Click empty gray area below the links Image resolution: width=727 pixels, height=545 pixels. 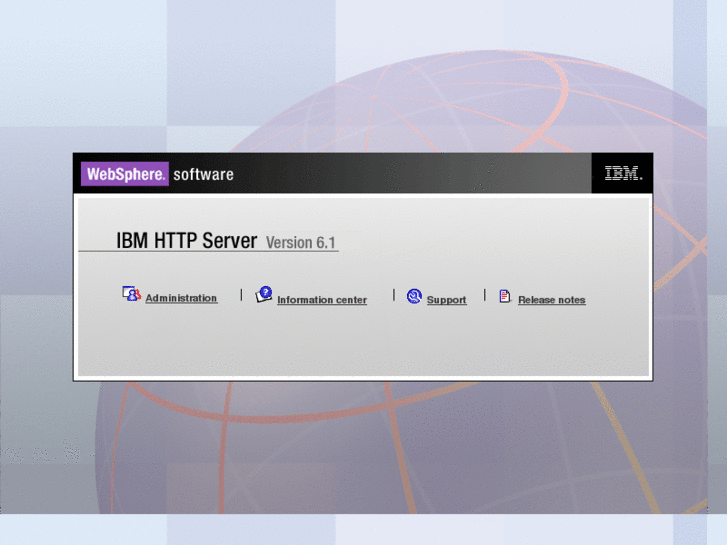tap(360, 345)
